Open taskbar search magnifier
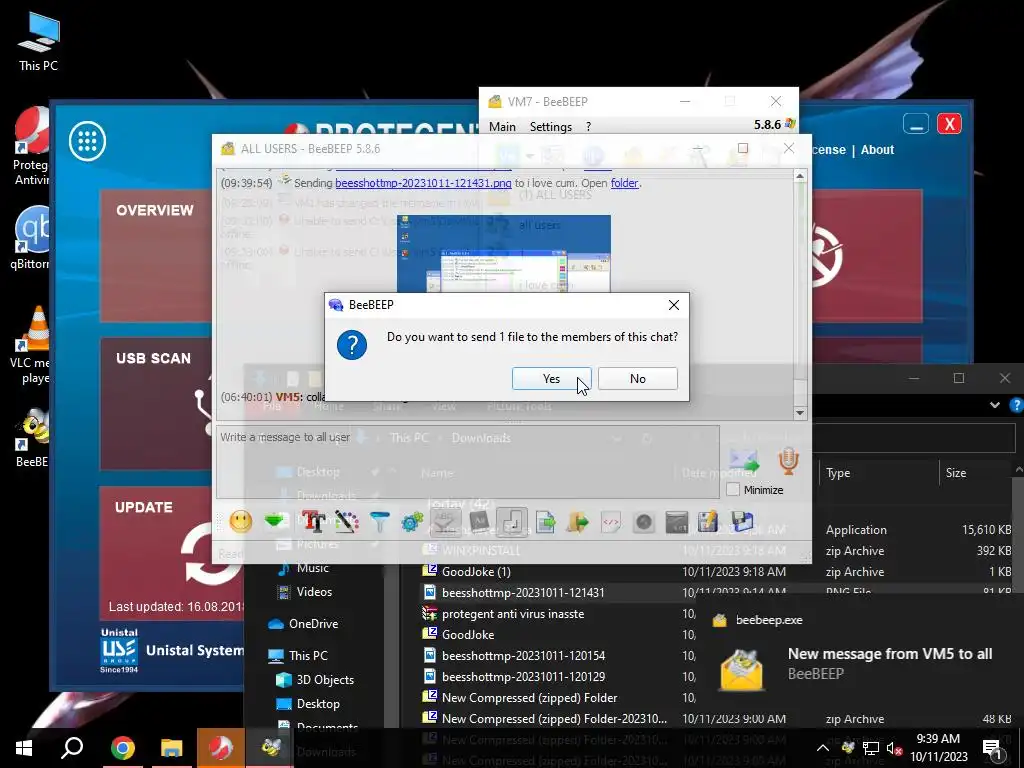Viewport: 1024px width, 768px height. (x=72, y=748)
